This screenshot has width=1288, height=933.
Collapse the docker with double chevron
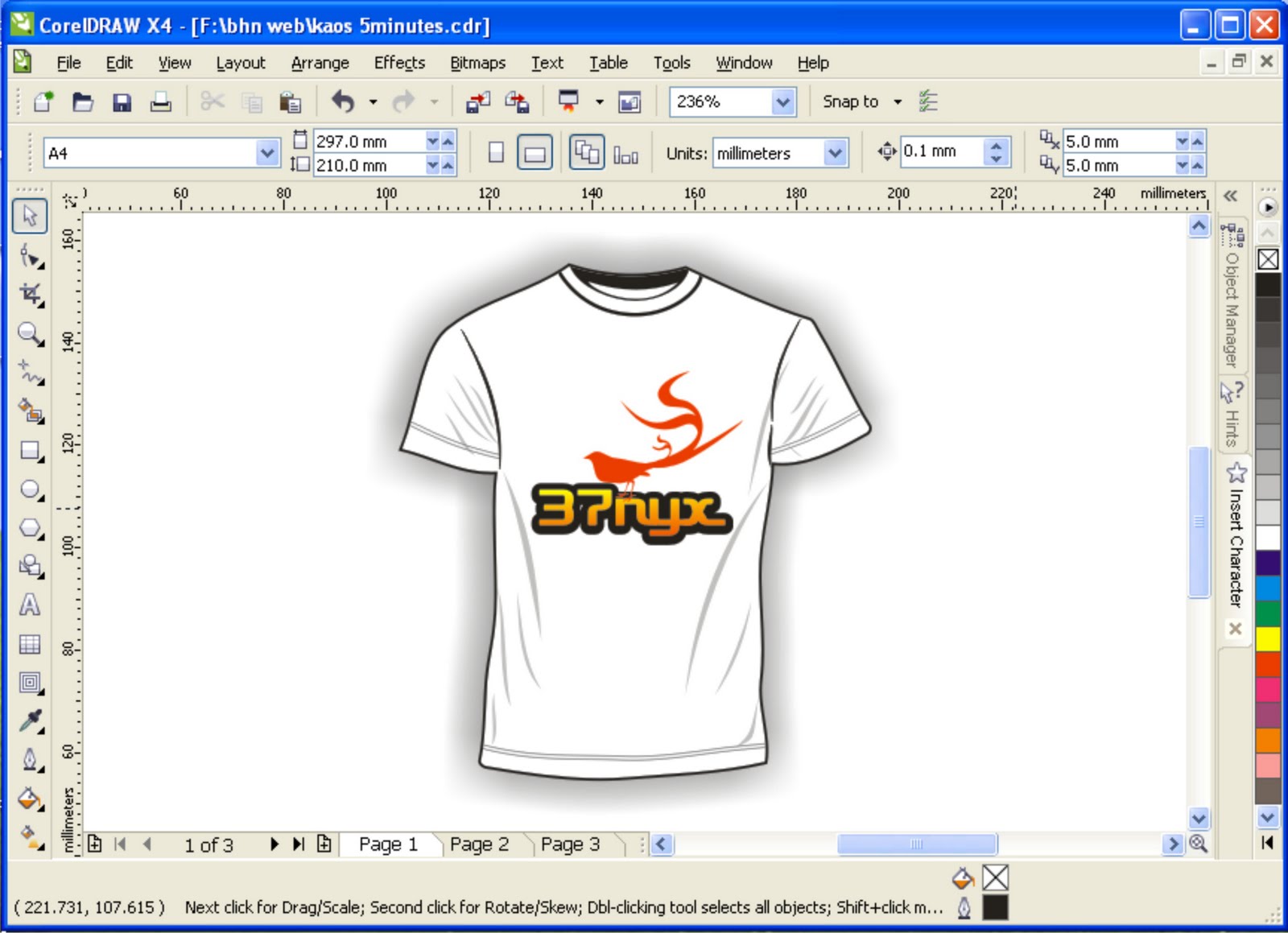point(1231,196)
